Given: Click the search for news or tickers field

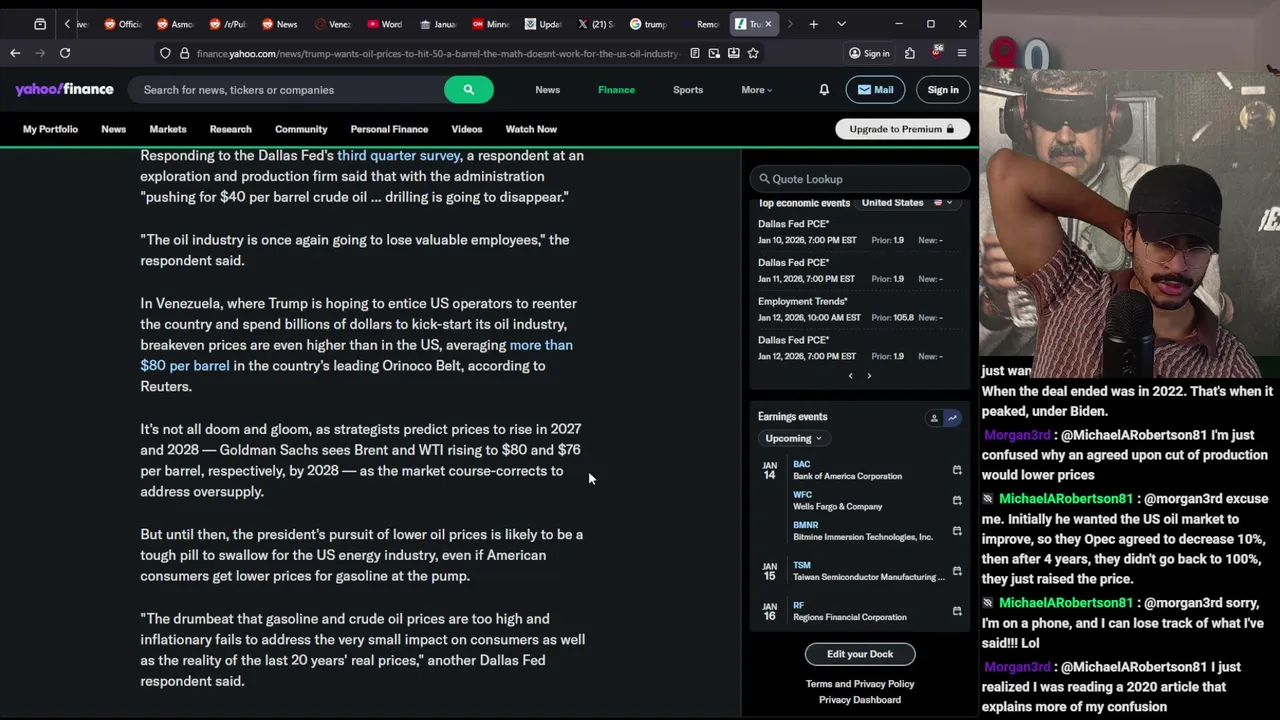Looking at the screenshot, I should (288, 90).
